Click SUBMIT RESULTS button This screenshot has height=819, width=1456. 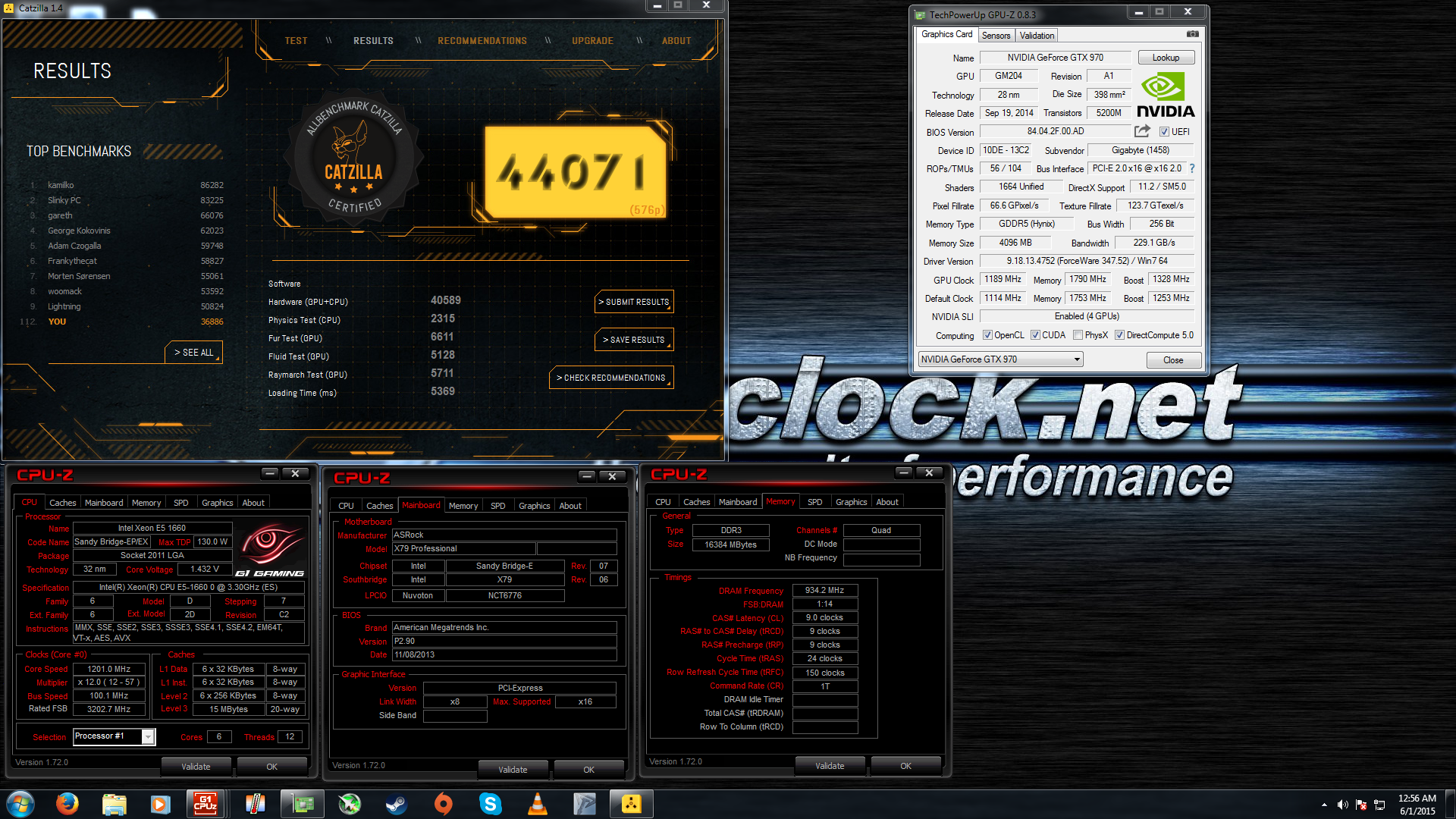pyautogui.click(x=635, y=302)
